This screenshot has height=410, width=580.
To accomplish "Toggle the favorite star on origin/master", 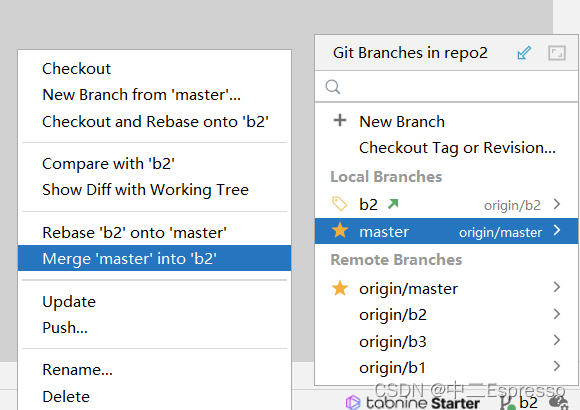I will point(340,288).
